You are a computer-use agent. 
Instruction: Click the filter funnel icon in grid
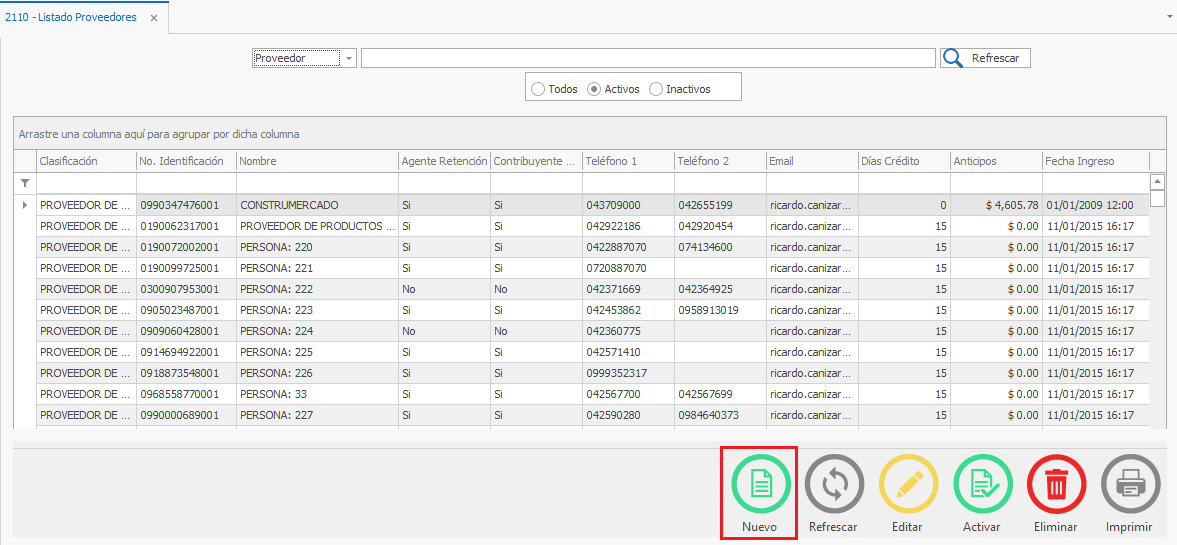(25, 183)
